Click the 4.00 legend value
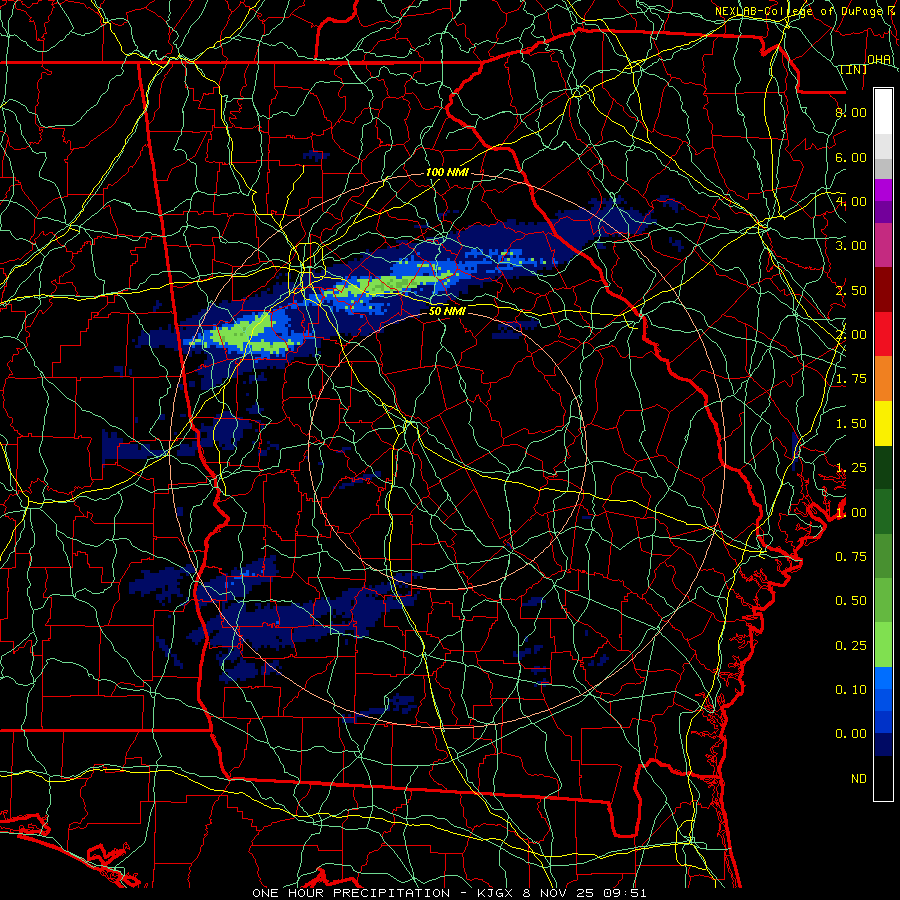Screen dimensions: 900x900 click(851, 201)
